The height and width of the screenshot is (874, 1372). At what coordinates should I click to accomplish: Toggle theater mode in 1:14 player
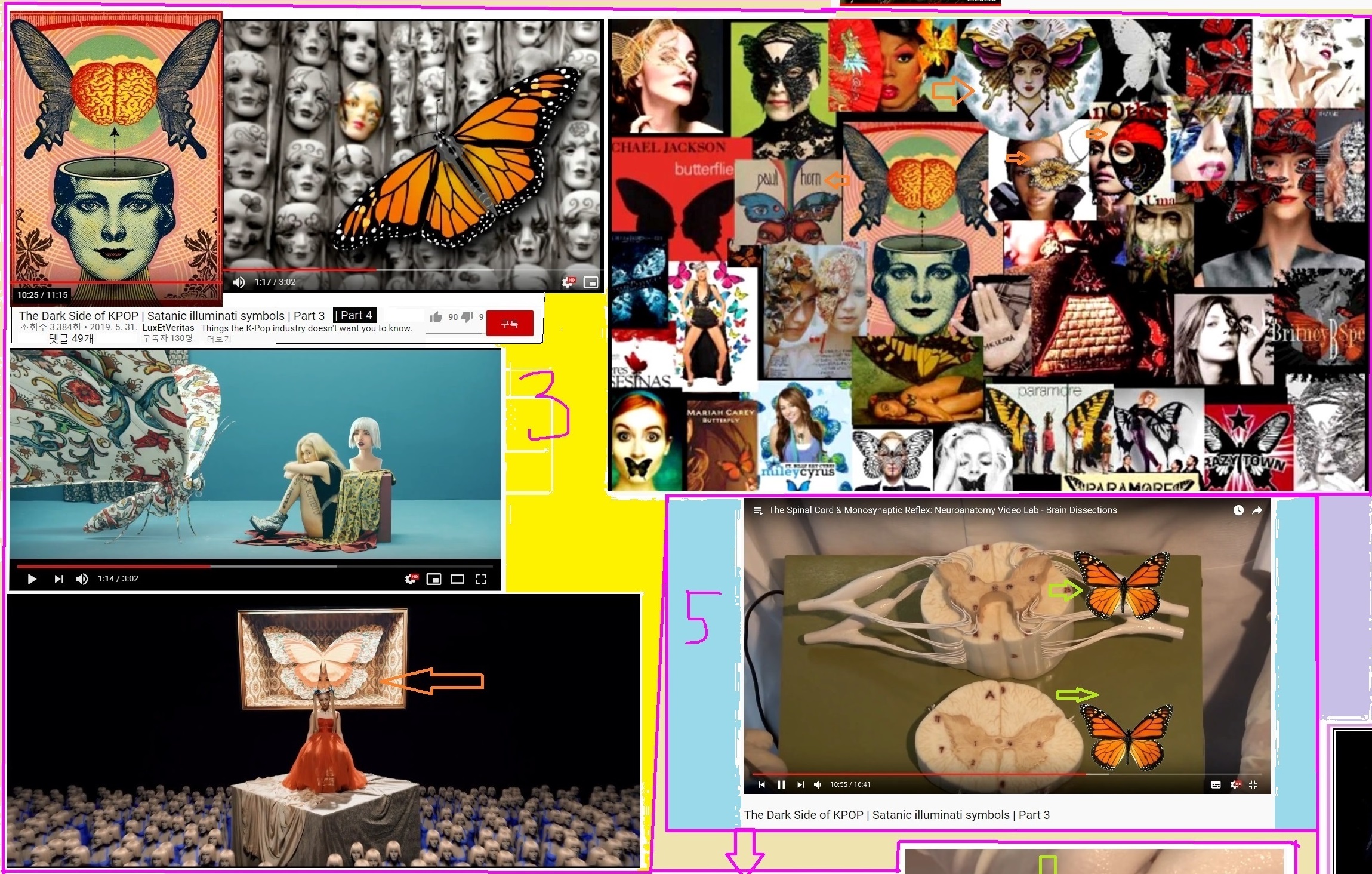click(457, 579)
